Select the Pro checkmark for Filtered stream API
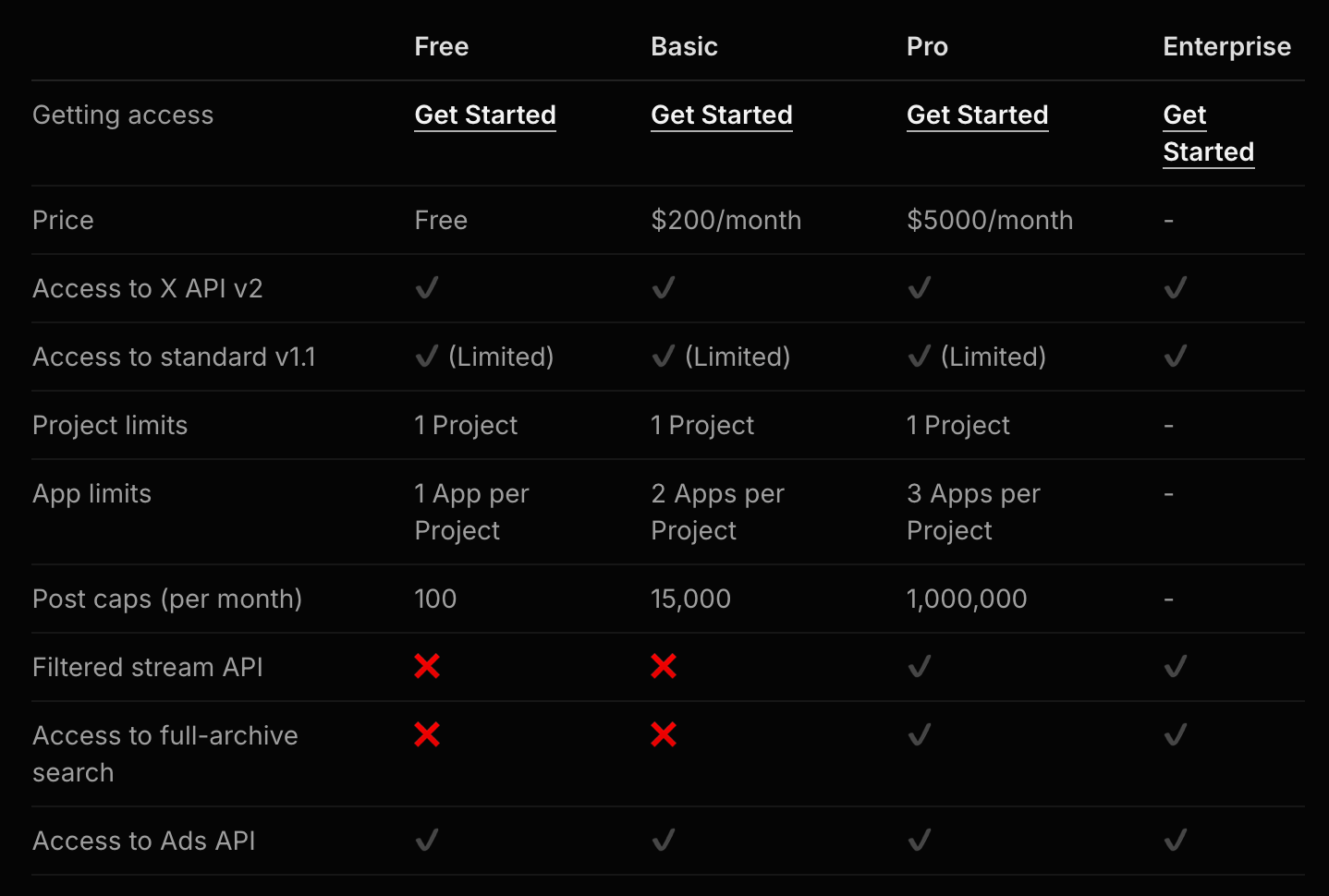Screen dimensions: 1329x896 pos(919,666)
